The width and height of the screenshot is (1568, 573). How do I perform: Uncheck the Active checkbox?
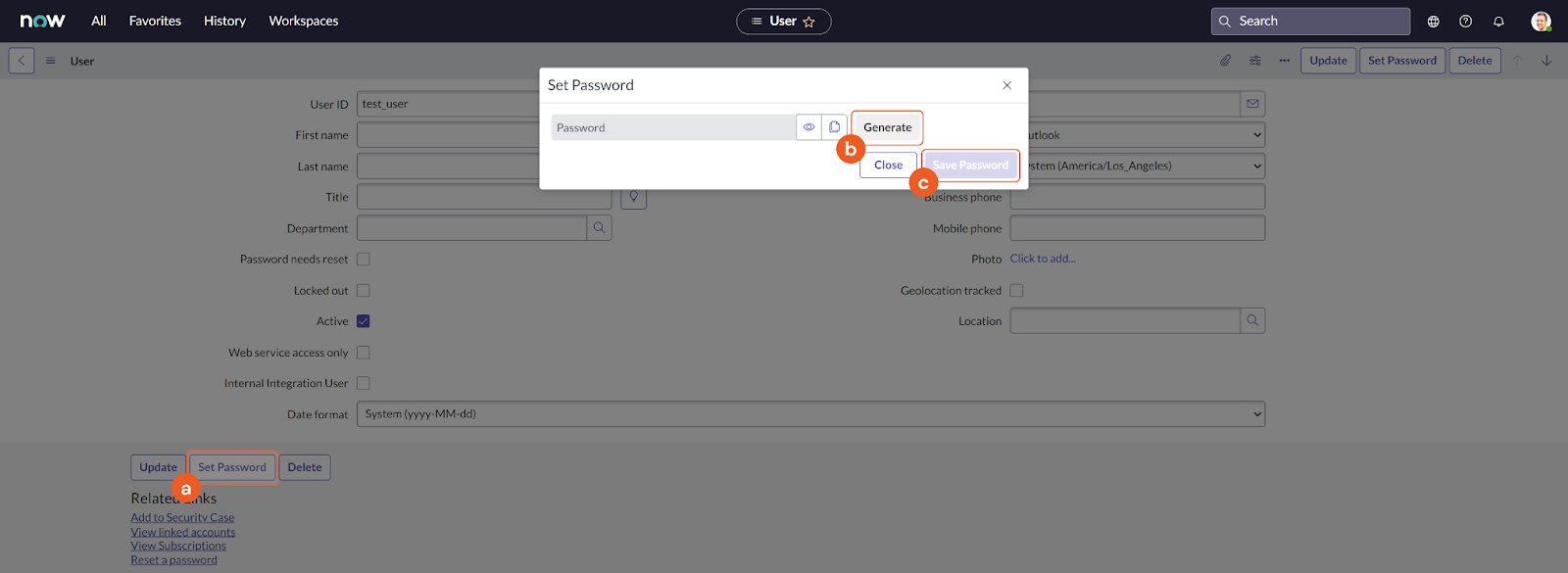364,321
